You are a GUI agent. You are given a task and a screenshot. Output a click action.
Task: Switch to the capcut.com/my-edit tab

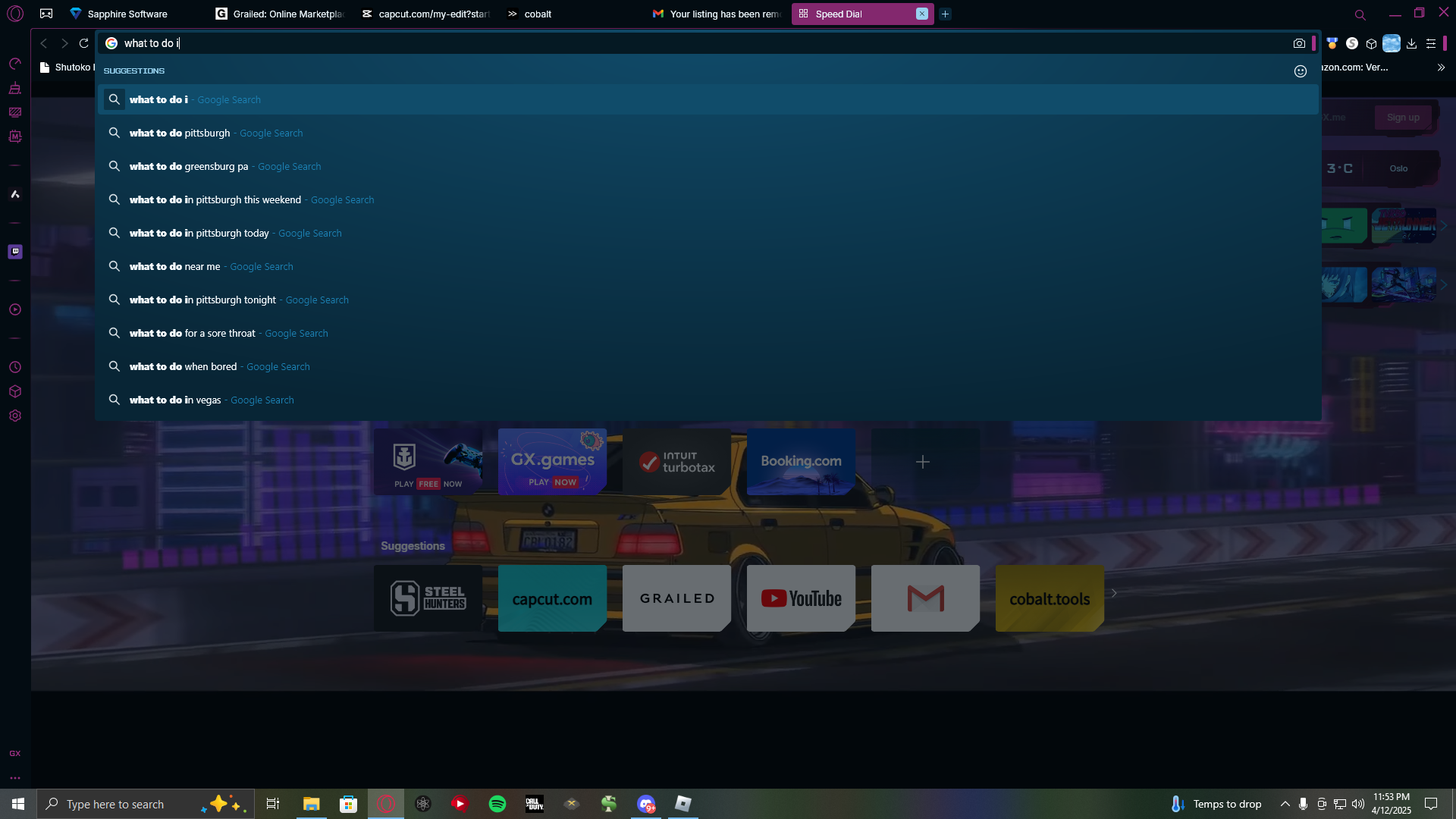tap(426, 14)
